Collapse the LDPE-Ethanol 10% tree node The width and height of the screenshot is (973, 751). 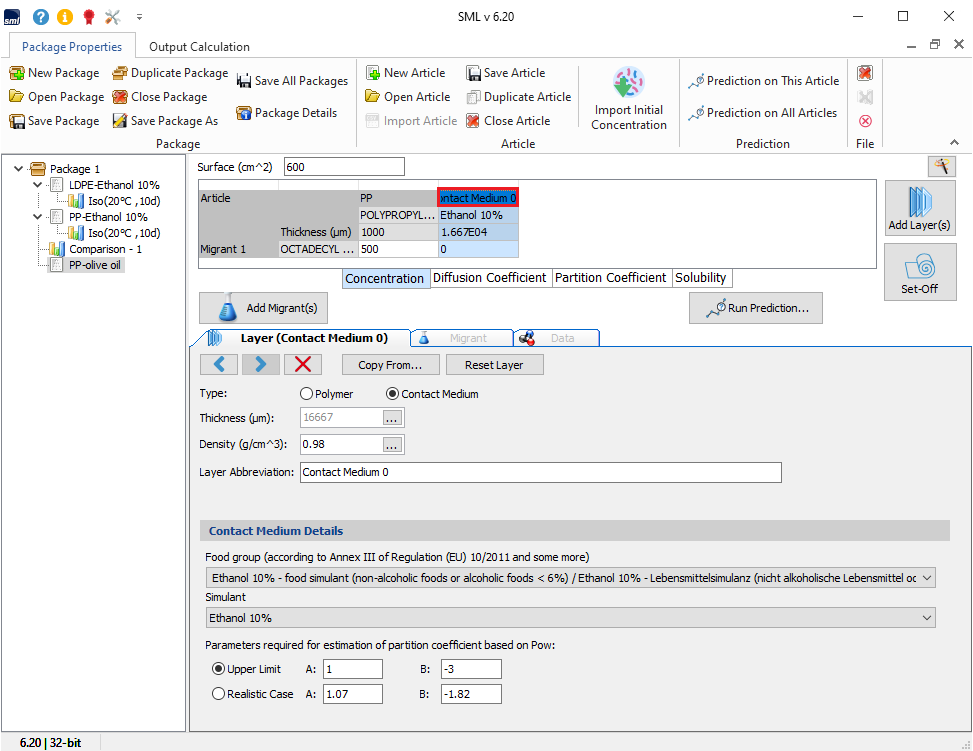coord(37,185)
